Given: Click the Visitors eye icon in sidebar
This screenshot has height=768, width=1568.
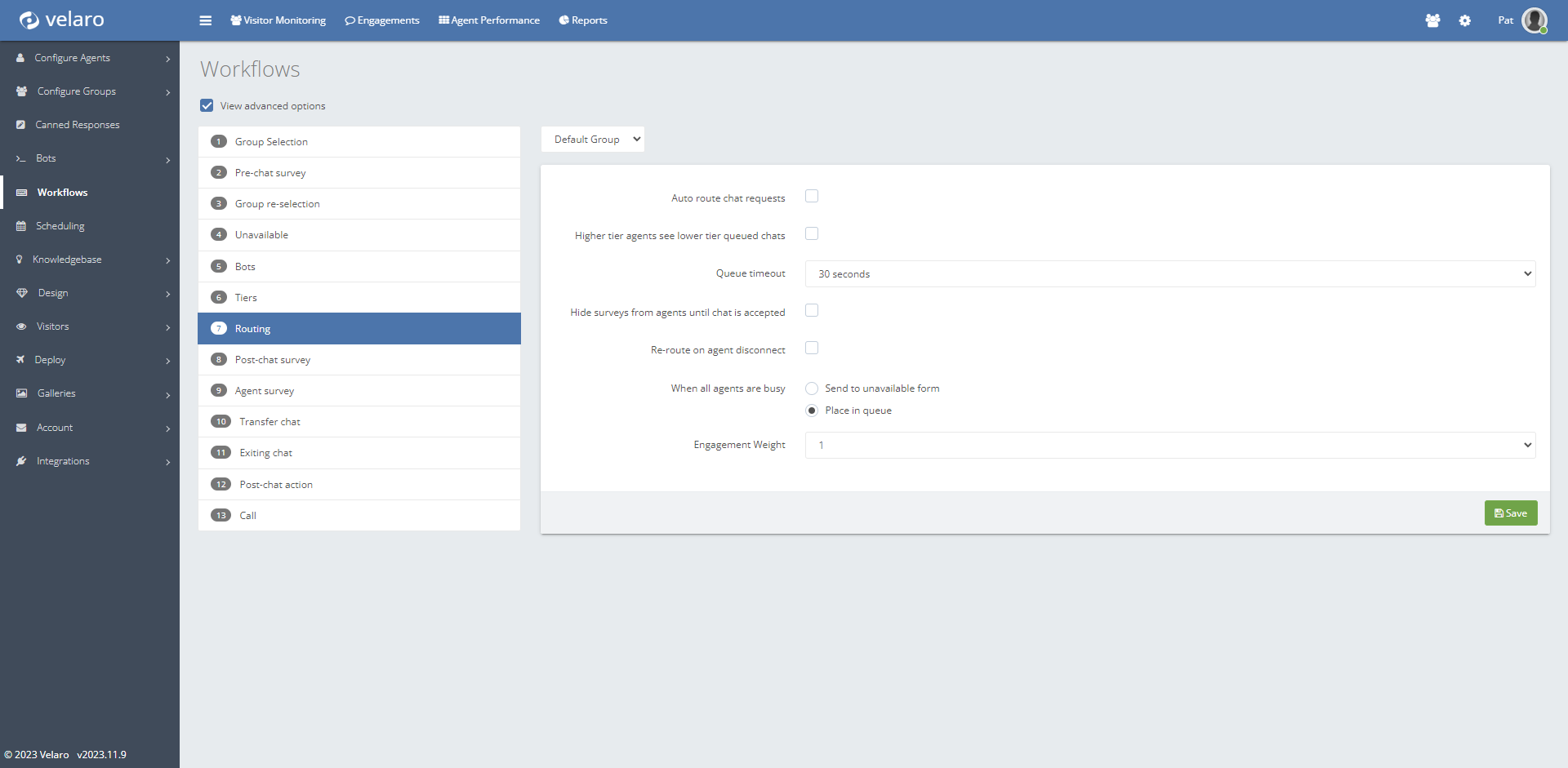Looking at the screenshot, I should (x=21, y=326).
